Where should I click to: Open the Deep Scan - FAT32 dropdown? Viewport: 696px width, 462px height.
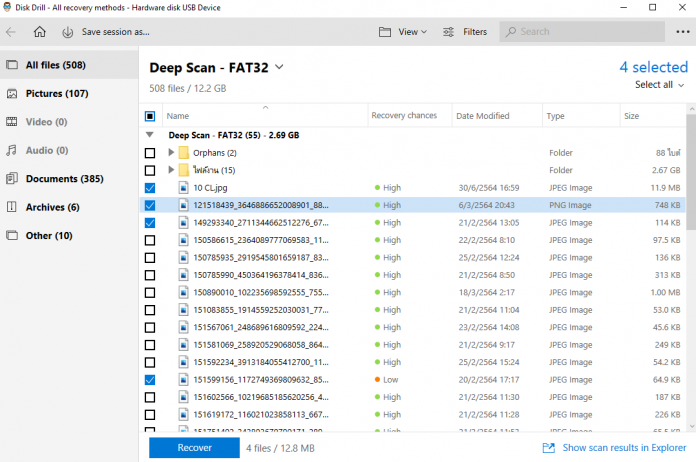279,67
